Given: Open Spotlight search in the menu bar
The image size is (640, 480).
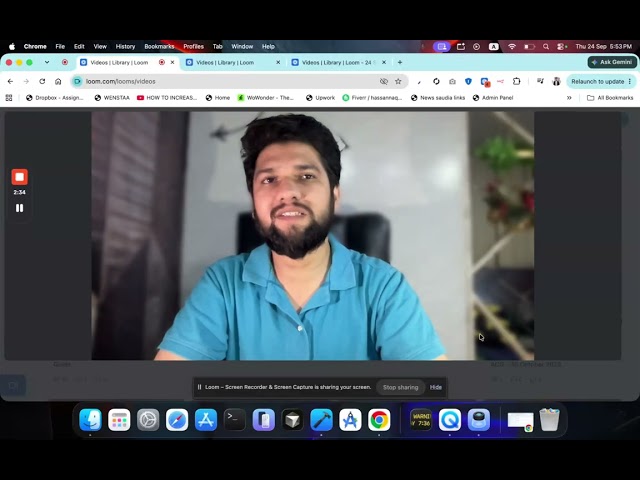Looking at the screenshot, I should [546, 47].
